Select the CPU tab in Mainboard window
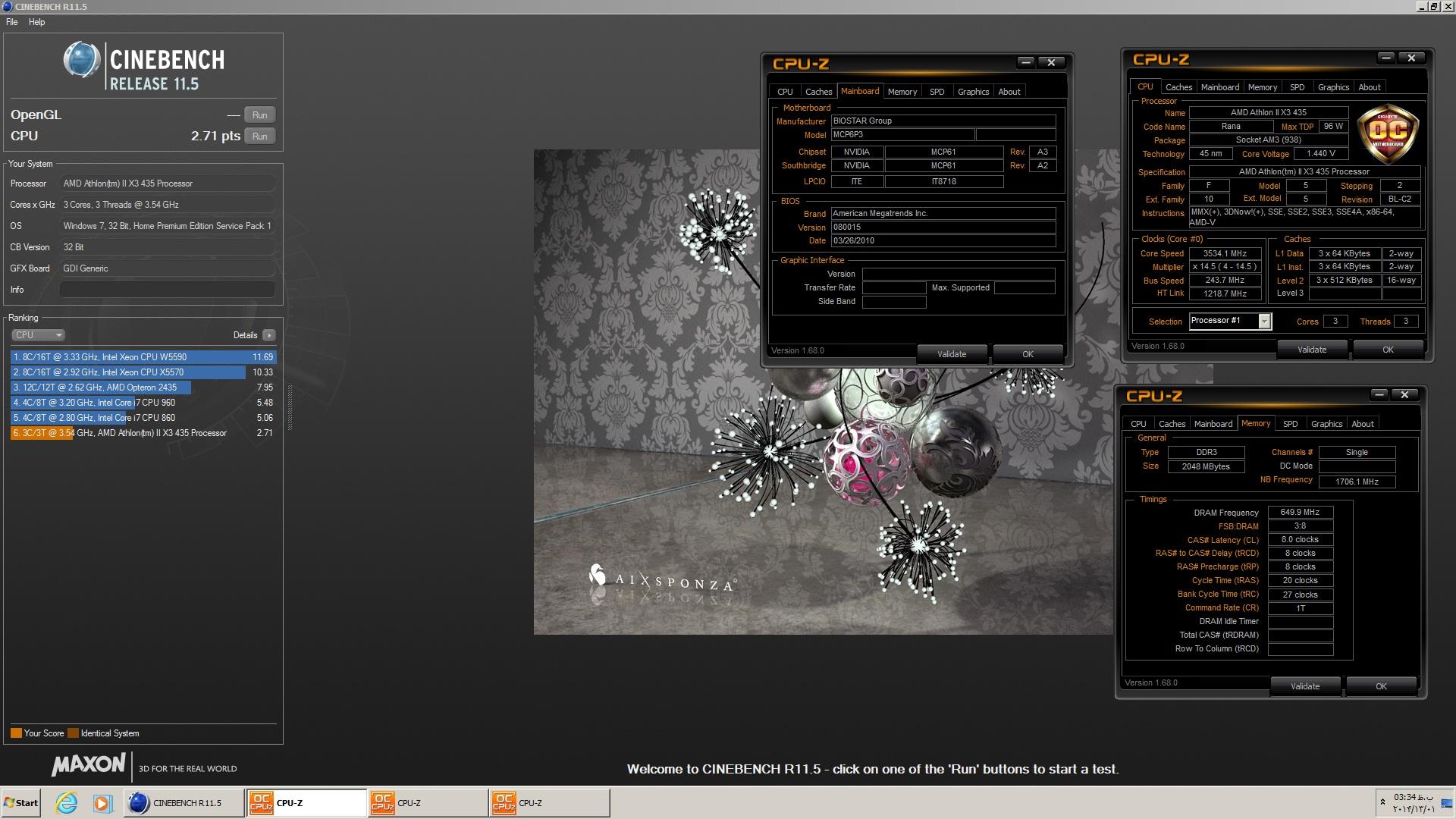The image size is (1456, 819). 785,92
